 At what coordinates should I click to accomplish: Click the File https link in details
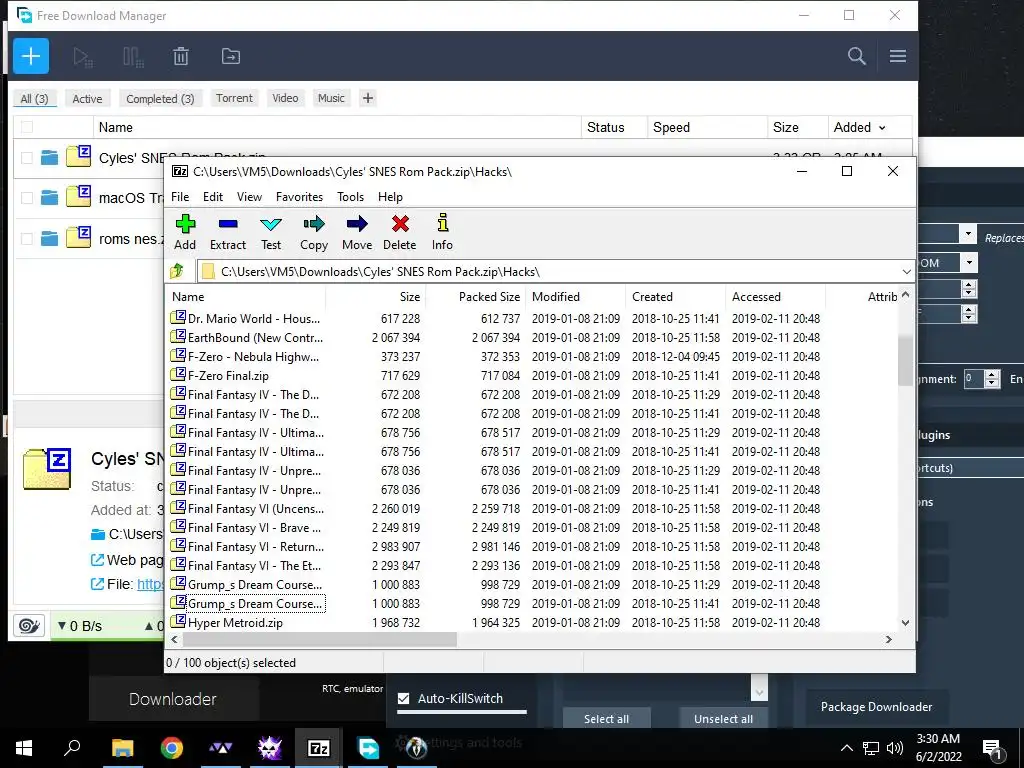(x=150, y=584)
